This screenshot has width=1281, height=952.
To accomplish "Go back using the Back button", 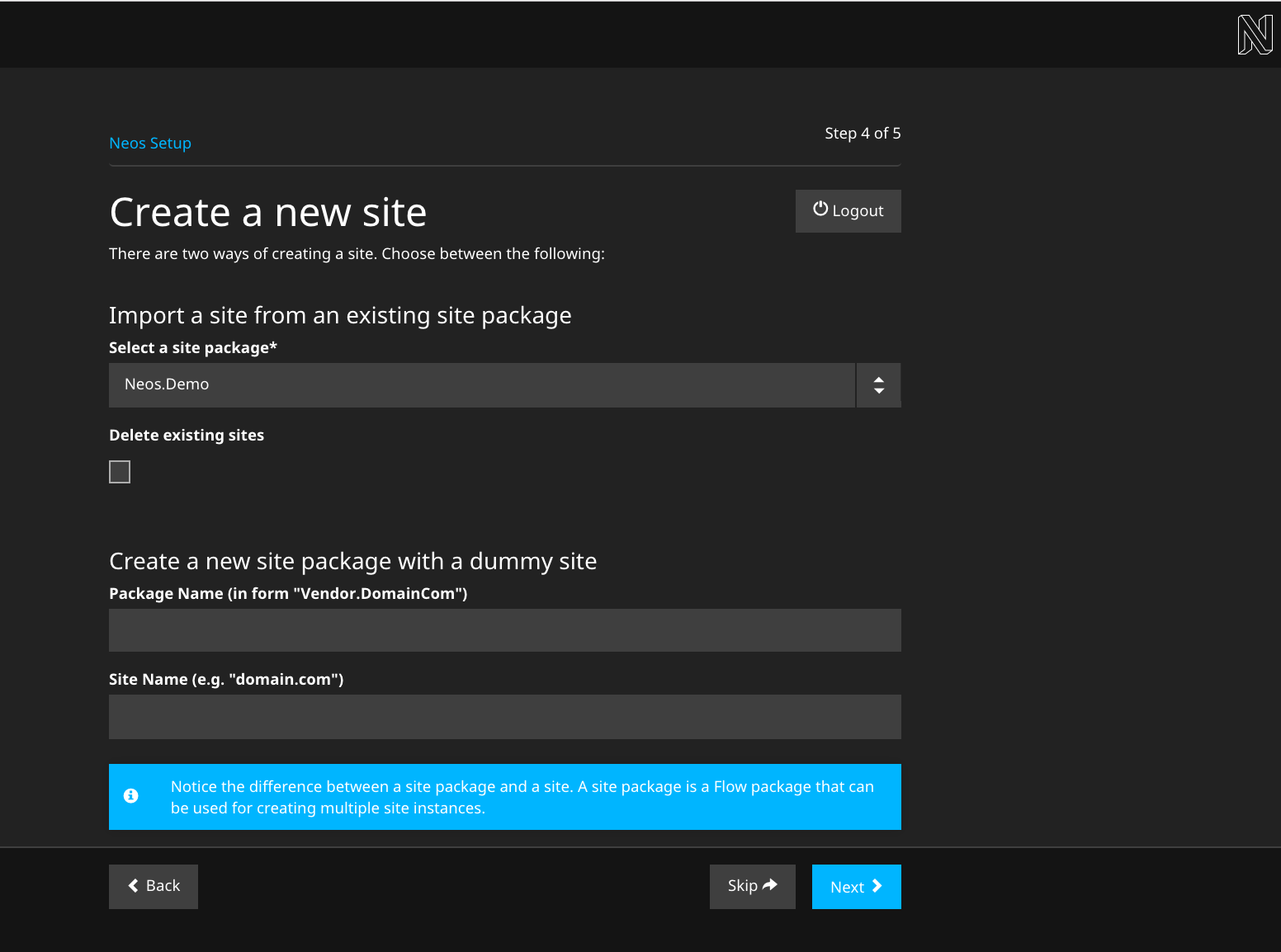I will coord(154,887).
